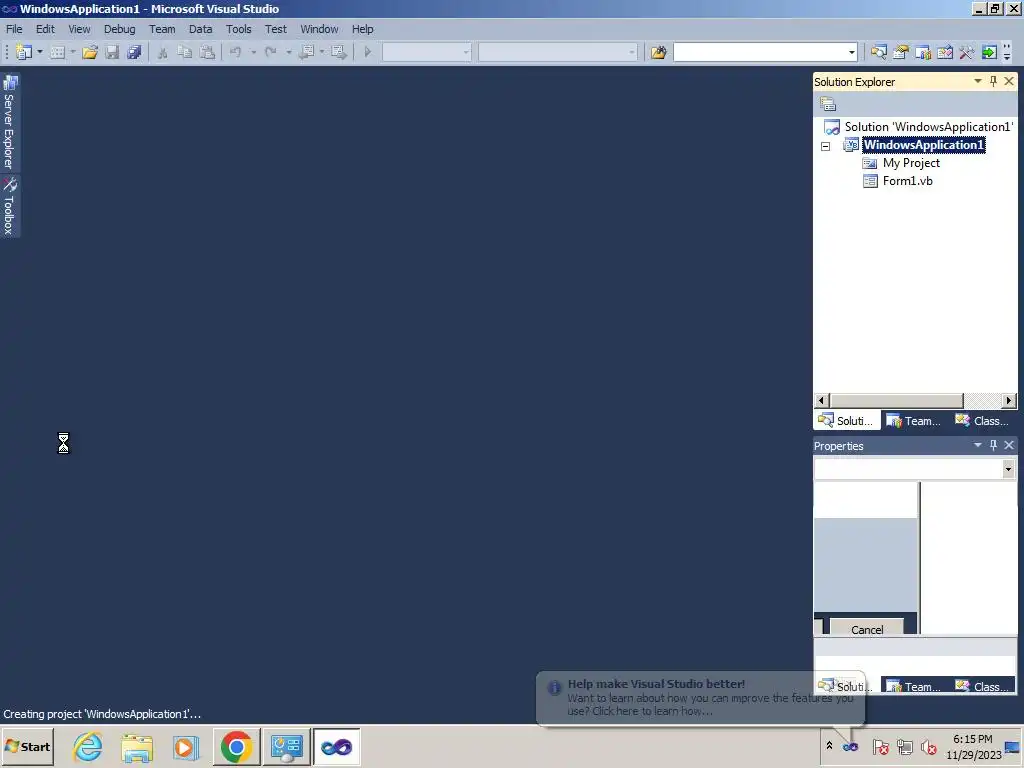
Task: Click the Navigate Forward icon
Action: click(x=339, y=52)
